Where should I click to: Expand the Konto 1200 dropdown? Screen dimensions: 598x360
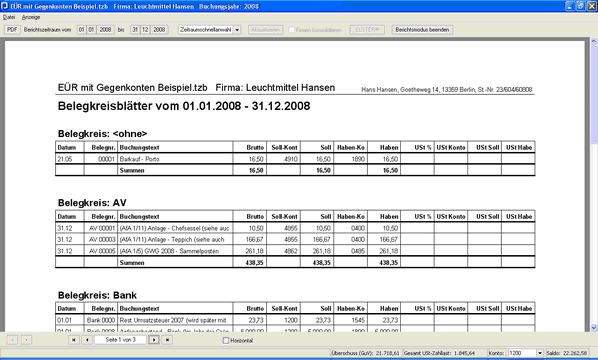540,353
